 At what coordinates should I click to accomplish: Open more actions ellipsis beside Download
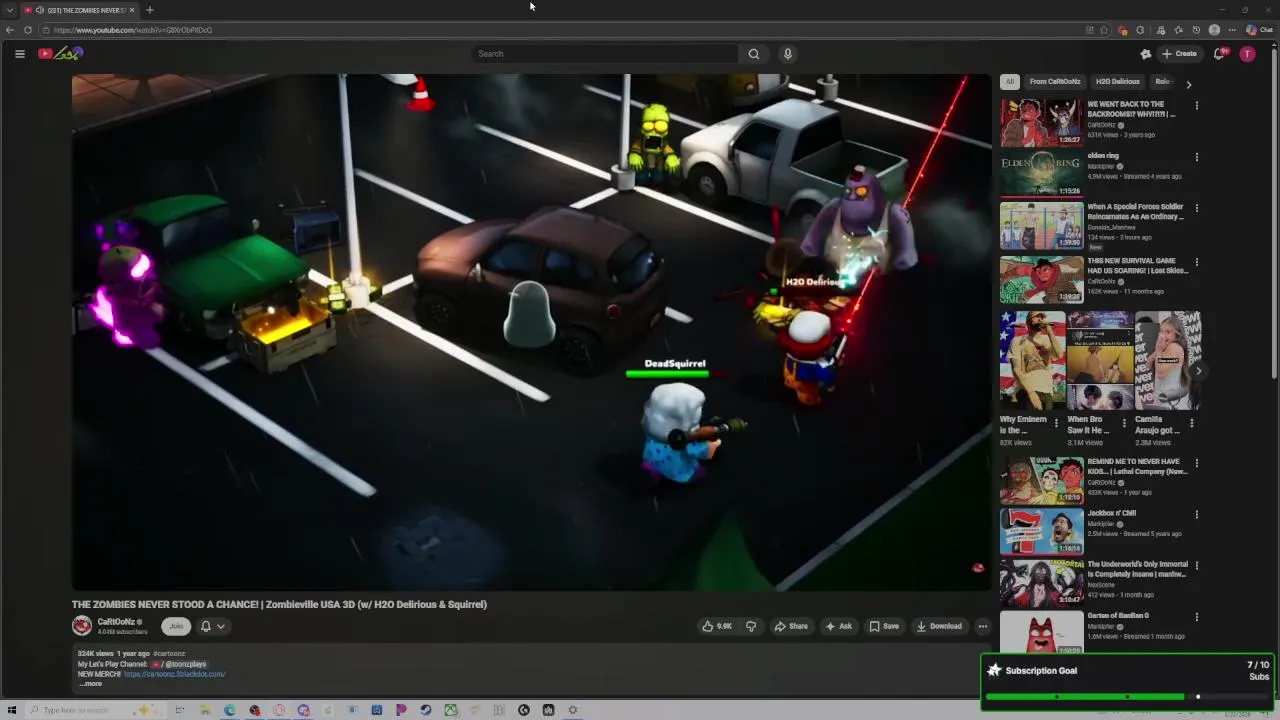982,626
